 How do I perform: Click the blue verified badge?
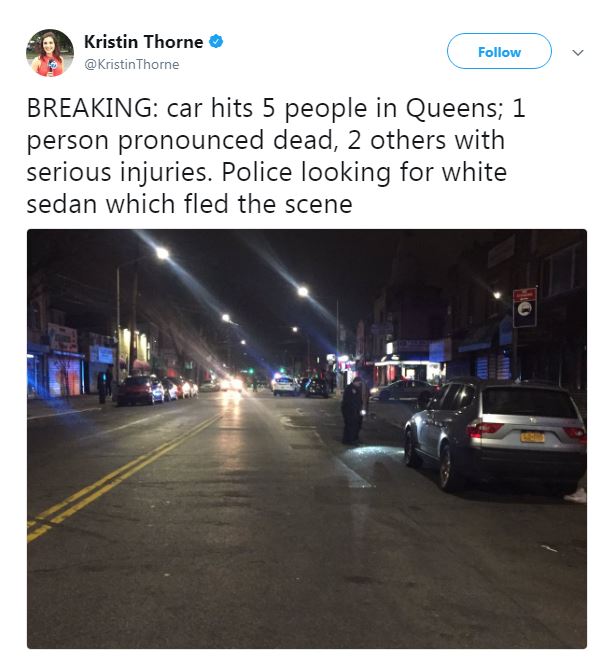point(216,42)
